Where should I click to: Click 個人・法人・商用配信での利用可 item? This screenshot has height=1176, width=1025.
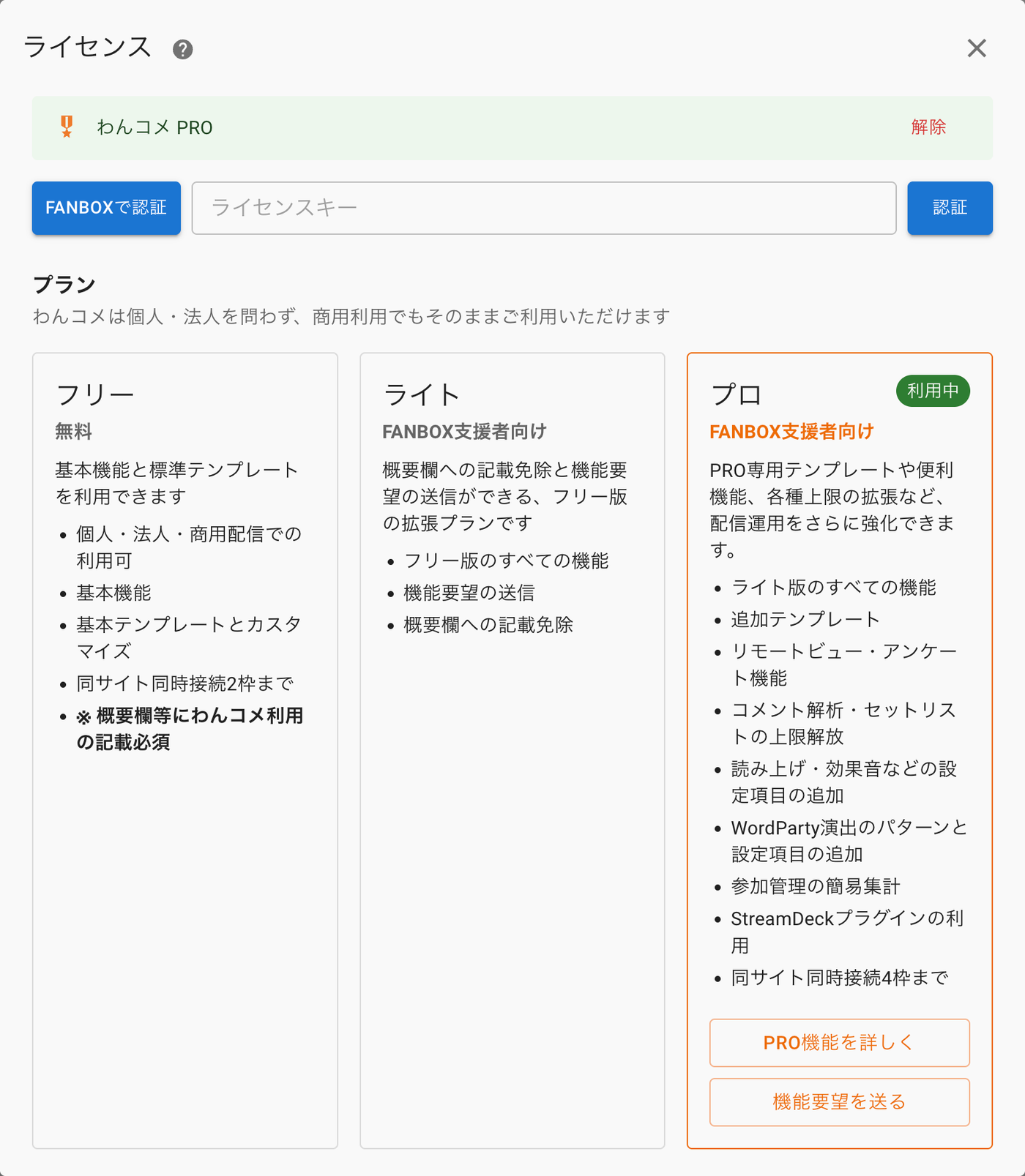click(189, 547)
